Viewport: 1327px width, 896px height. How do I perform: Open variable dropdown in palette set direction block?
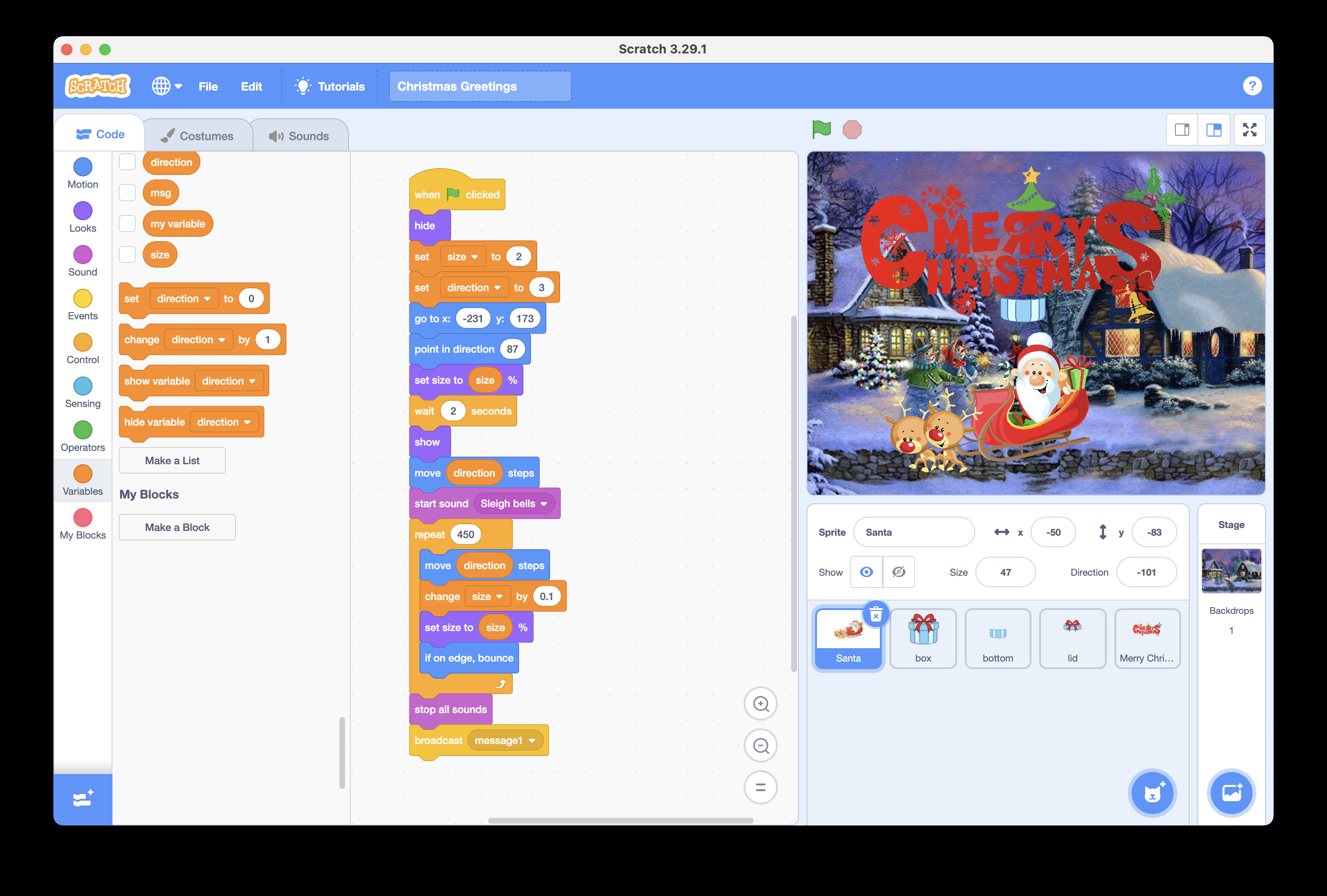[x=184, y=299]
